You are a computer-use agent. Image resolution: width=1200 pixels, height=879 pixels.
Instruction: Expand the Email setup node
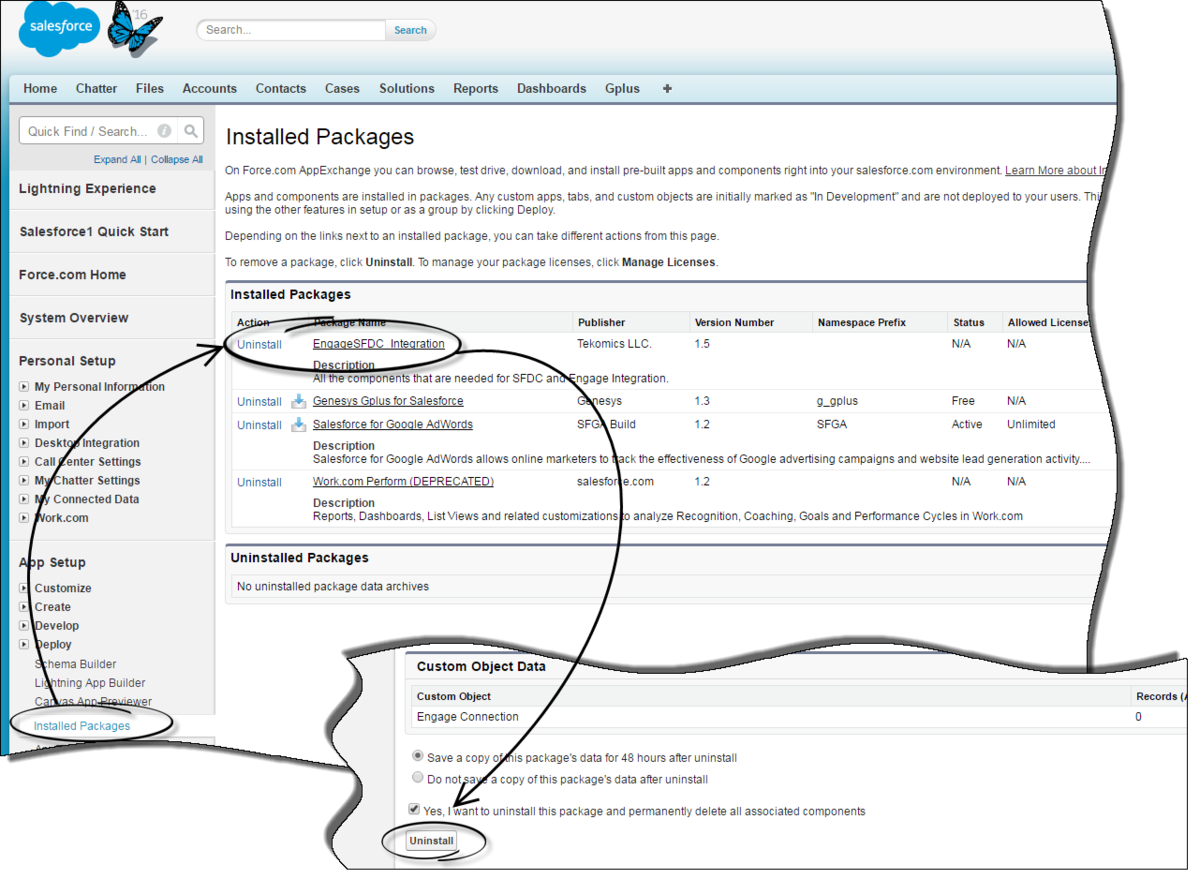click(x=24, y=406)
